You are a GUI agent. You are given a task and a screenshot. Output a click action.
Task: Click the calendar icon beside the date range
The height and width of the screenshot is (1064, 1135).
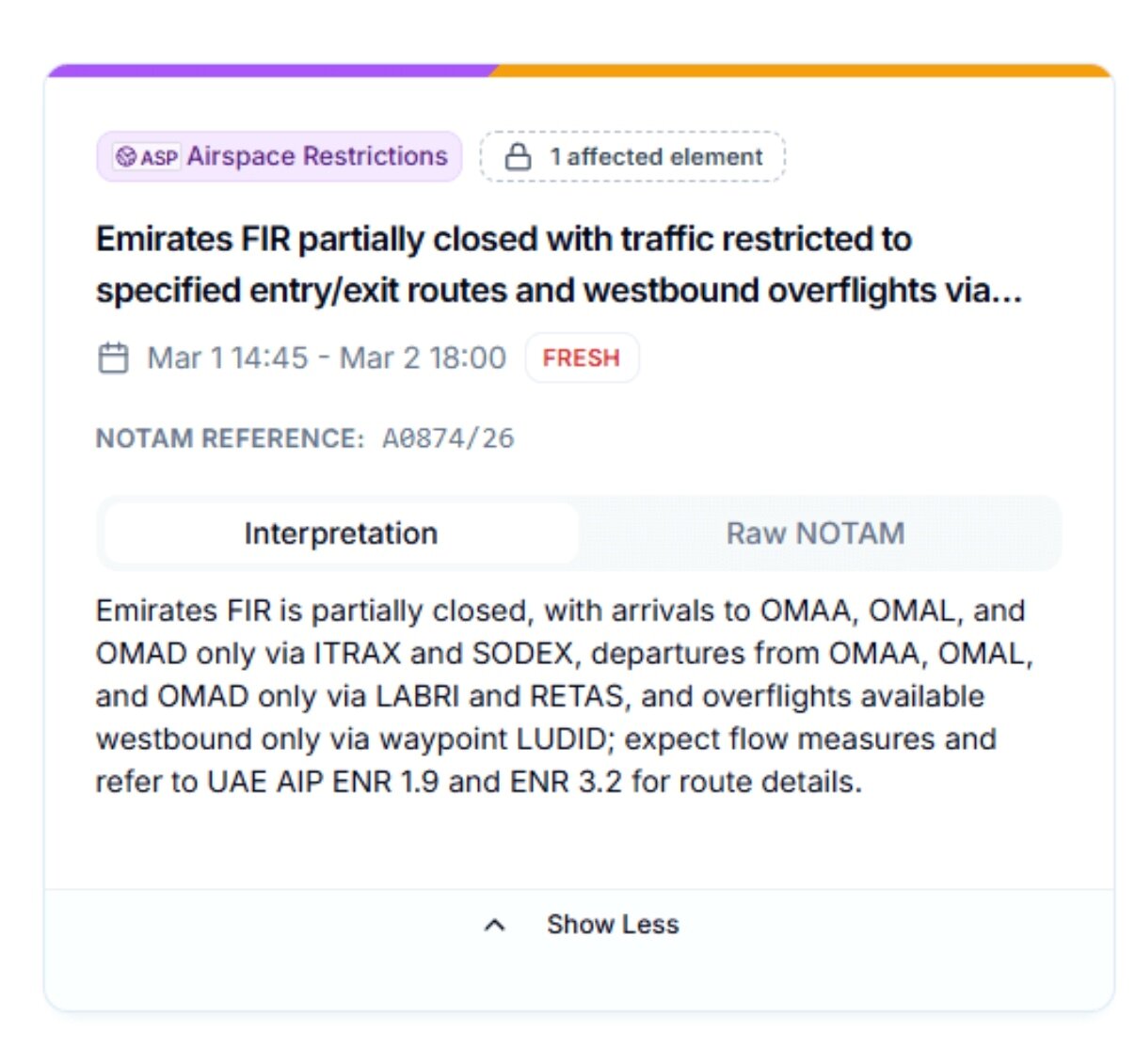coord(114,357)
